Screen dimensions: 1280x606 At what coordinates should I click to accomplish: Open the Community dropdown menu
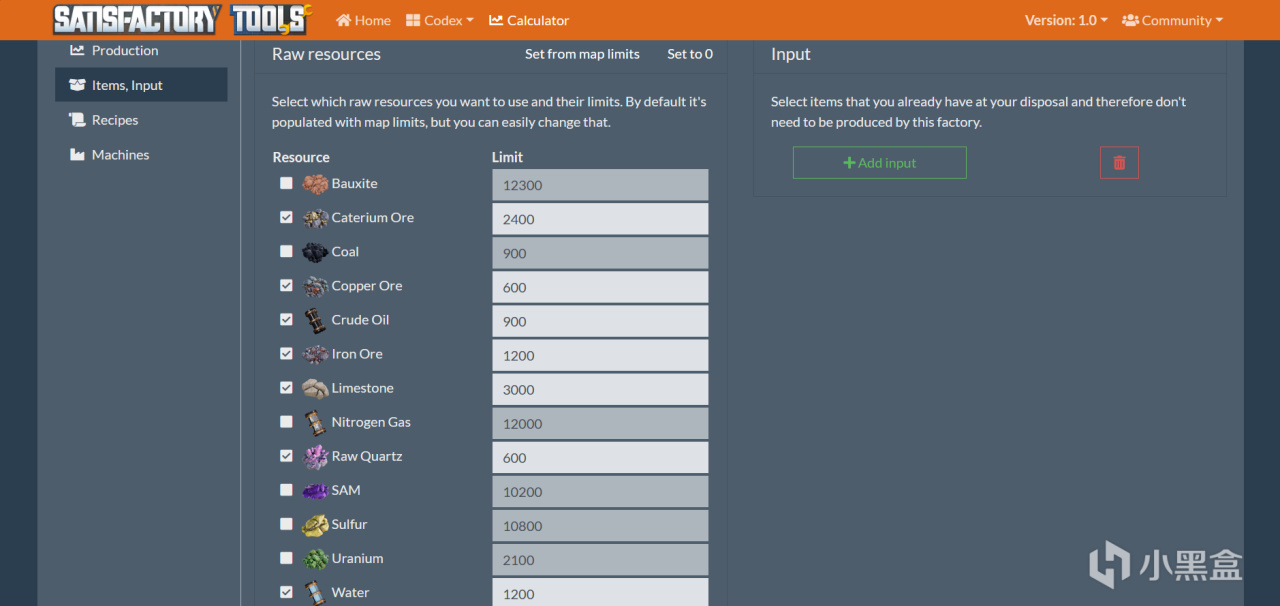[1172, 20]
